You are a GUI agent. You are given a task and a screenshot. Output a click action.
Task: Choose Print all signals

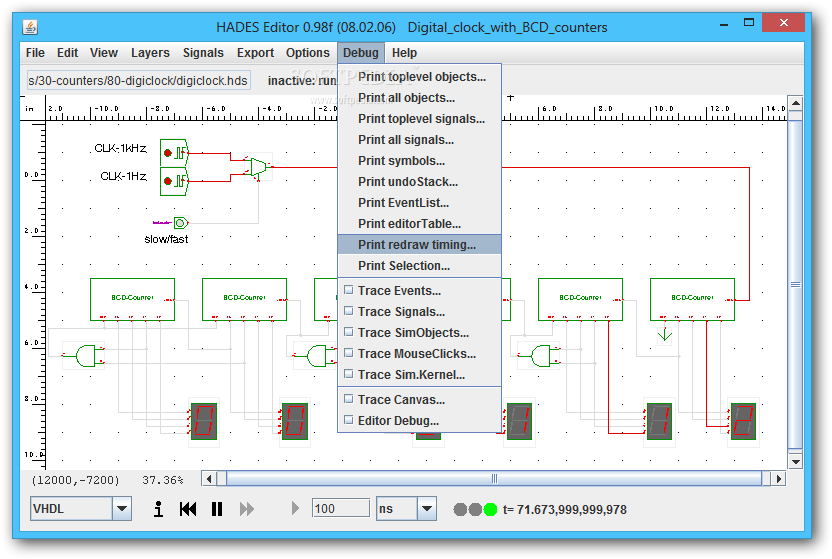[420, 139]
